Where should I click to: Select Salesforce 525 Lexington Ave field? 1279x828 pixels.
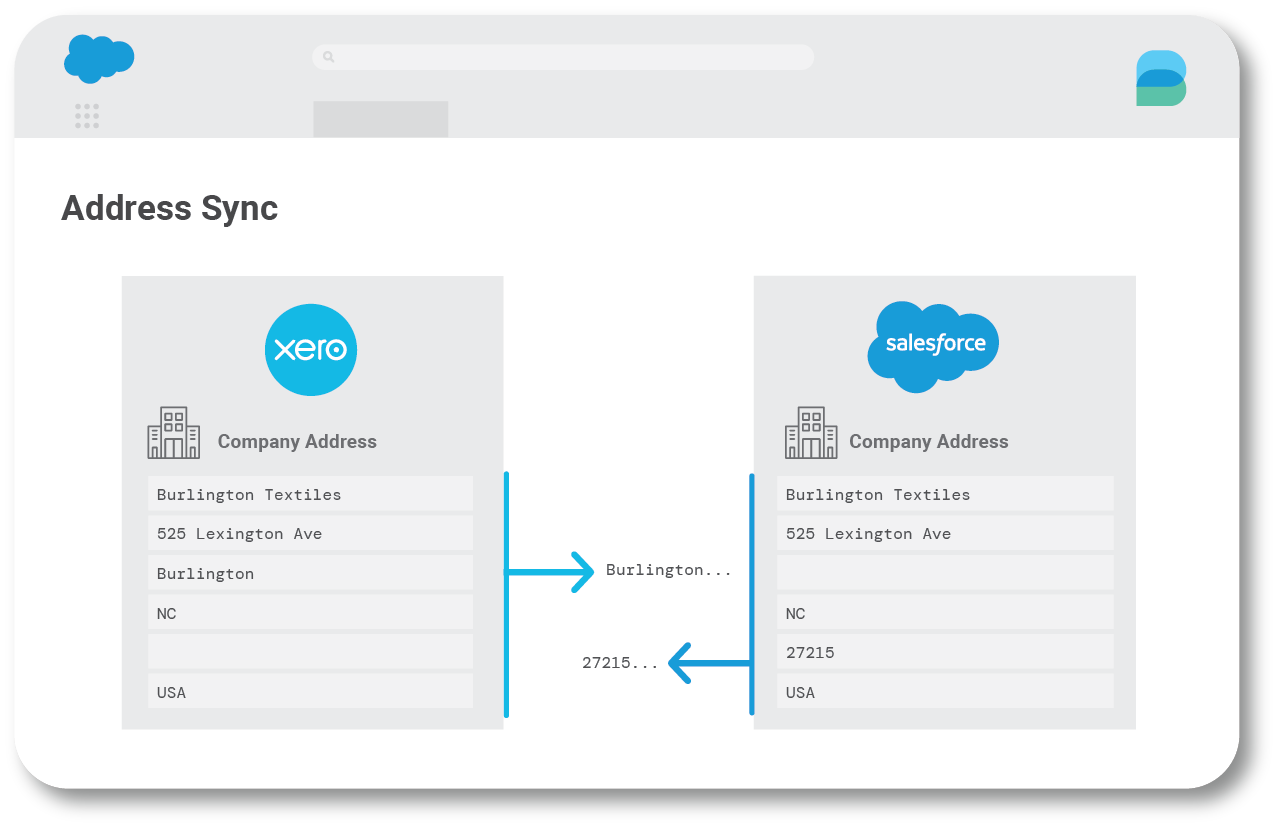tap(945, 533)
